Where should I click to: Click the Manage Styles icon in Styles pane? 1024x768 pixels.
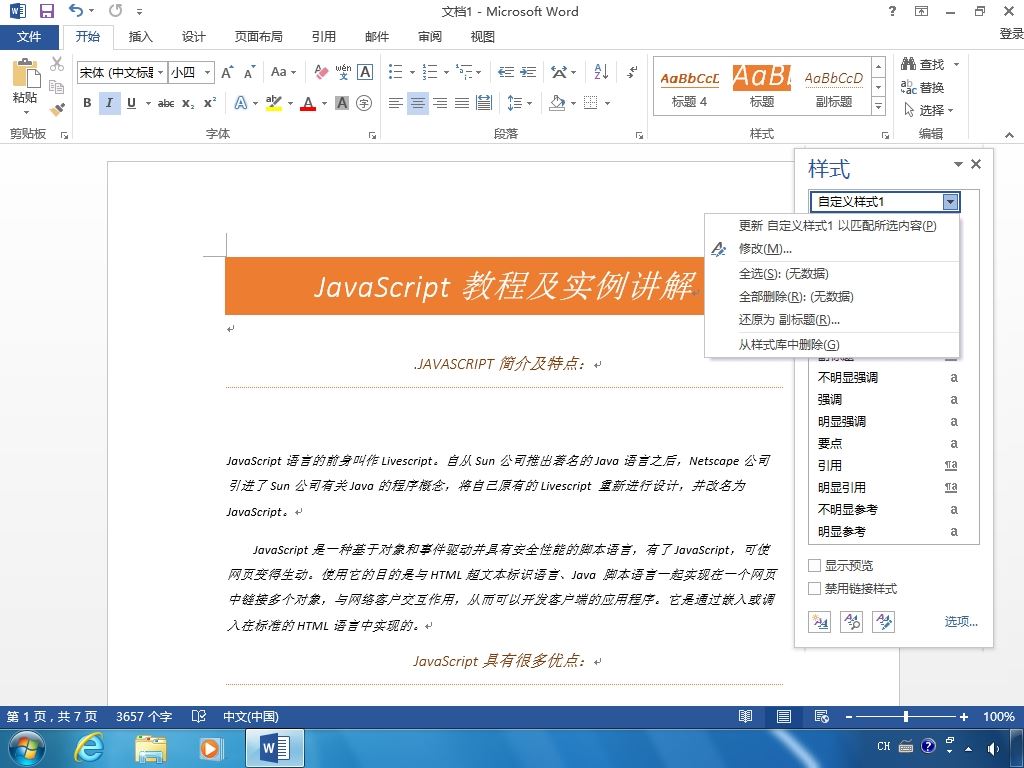tap(884, 622)
